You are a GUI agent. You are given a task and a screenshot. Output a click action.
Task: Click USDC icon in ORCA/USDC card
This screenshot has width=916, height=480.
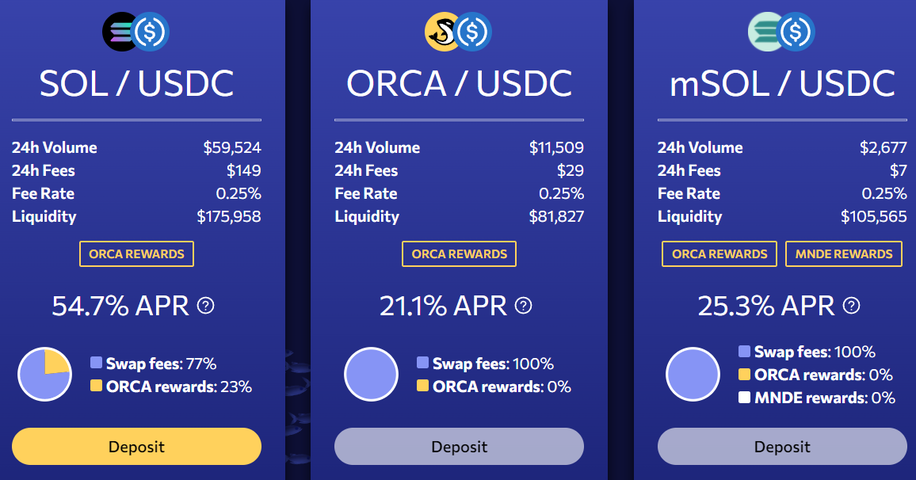[x=472, y=32]
